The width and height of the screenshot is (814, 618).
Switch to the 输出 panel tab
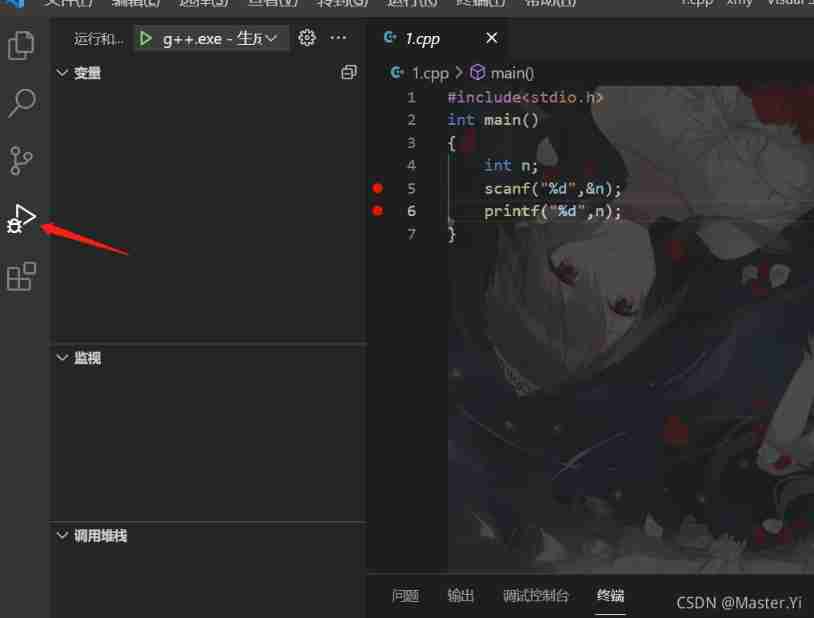[x=460, y=595]
